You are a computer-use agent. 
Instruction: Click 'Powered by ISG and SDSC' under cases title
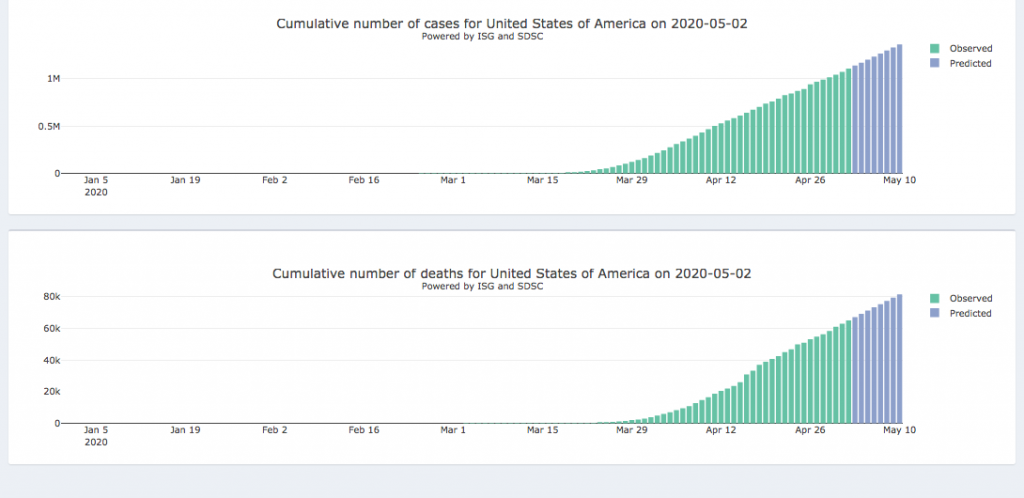click(482, 36)
